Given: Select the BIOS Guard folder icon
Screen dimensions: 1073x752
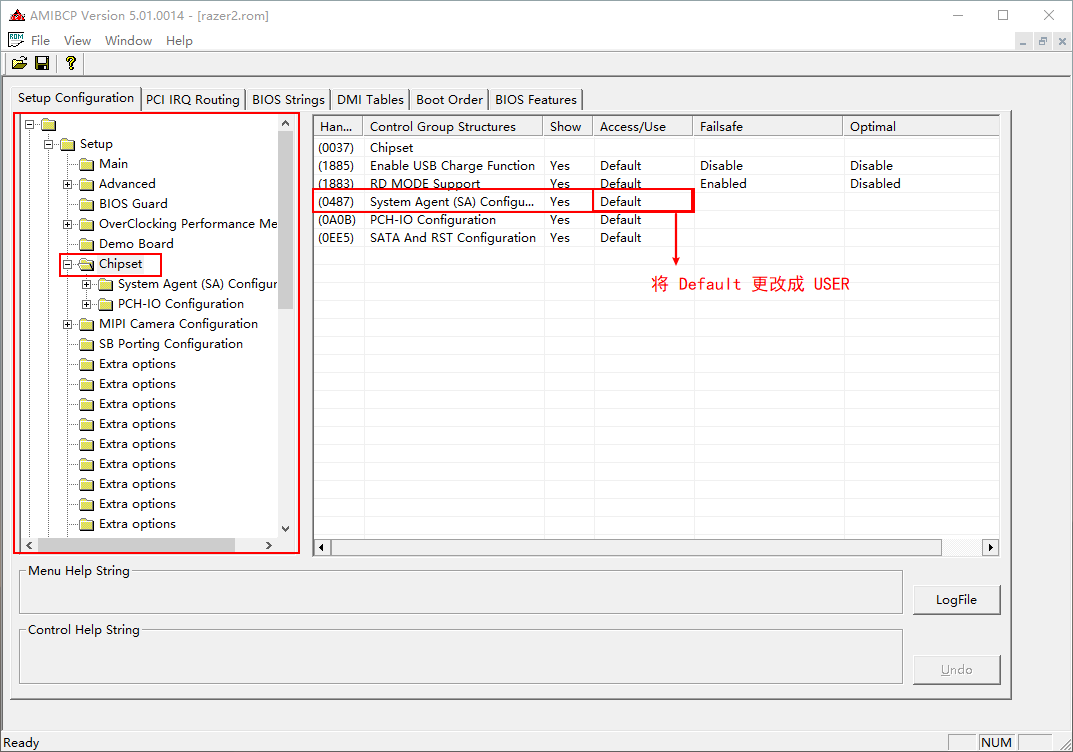Looking at the screenshot, I should pyautogui.click(x=86, y=204).
